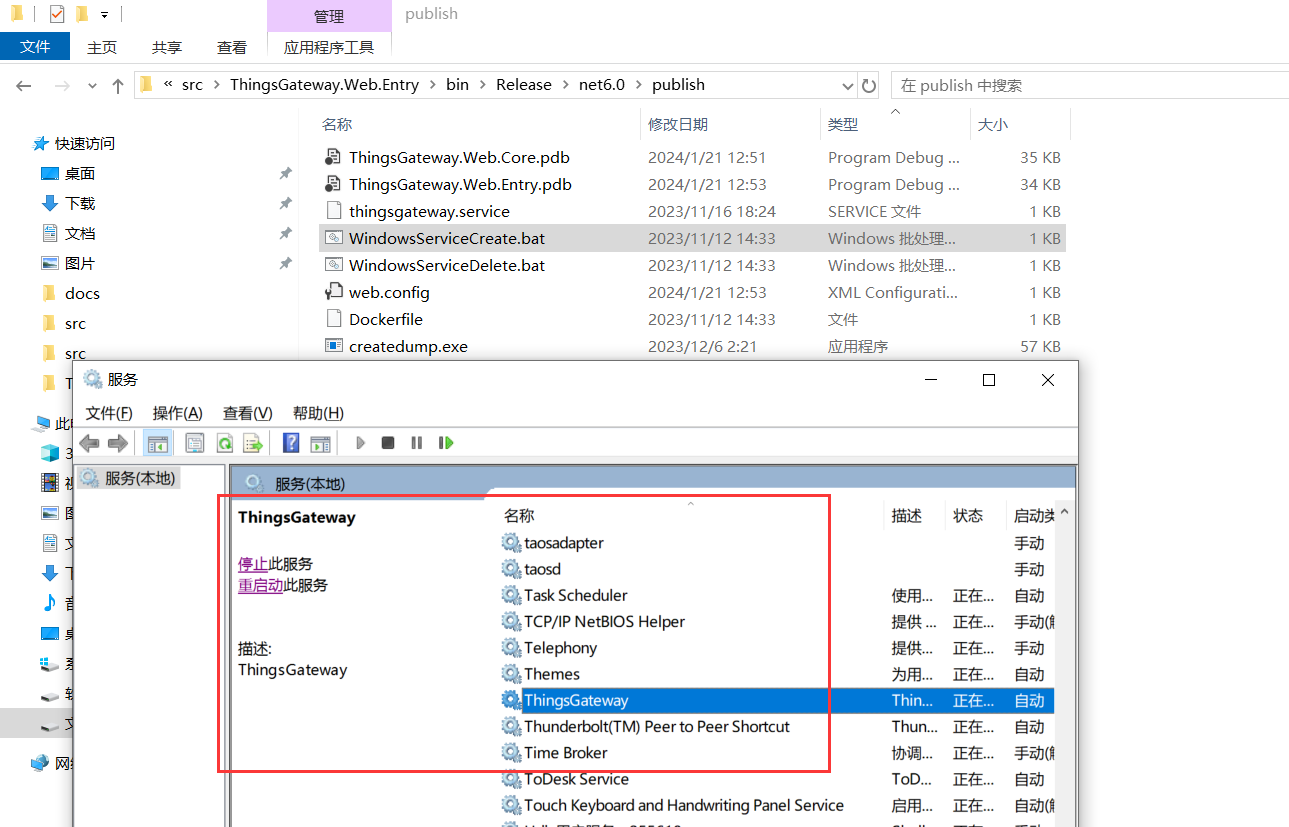Click the Export List toolbar icon
This screenshot has height=827, width=1289.
click(x=253, y=443)
